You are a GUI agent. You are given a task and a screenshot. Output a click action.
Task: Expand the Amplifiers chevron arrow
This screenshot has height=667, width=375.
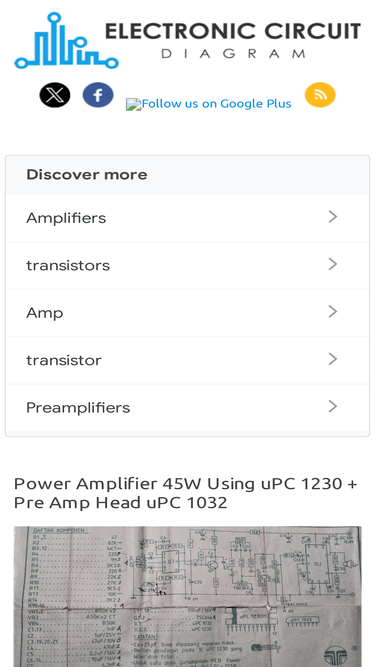pos(333,217)
